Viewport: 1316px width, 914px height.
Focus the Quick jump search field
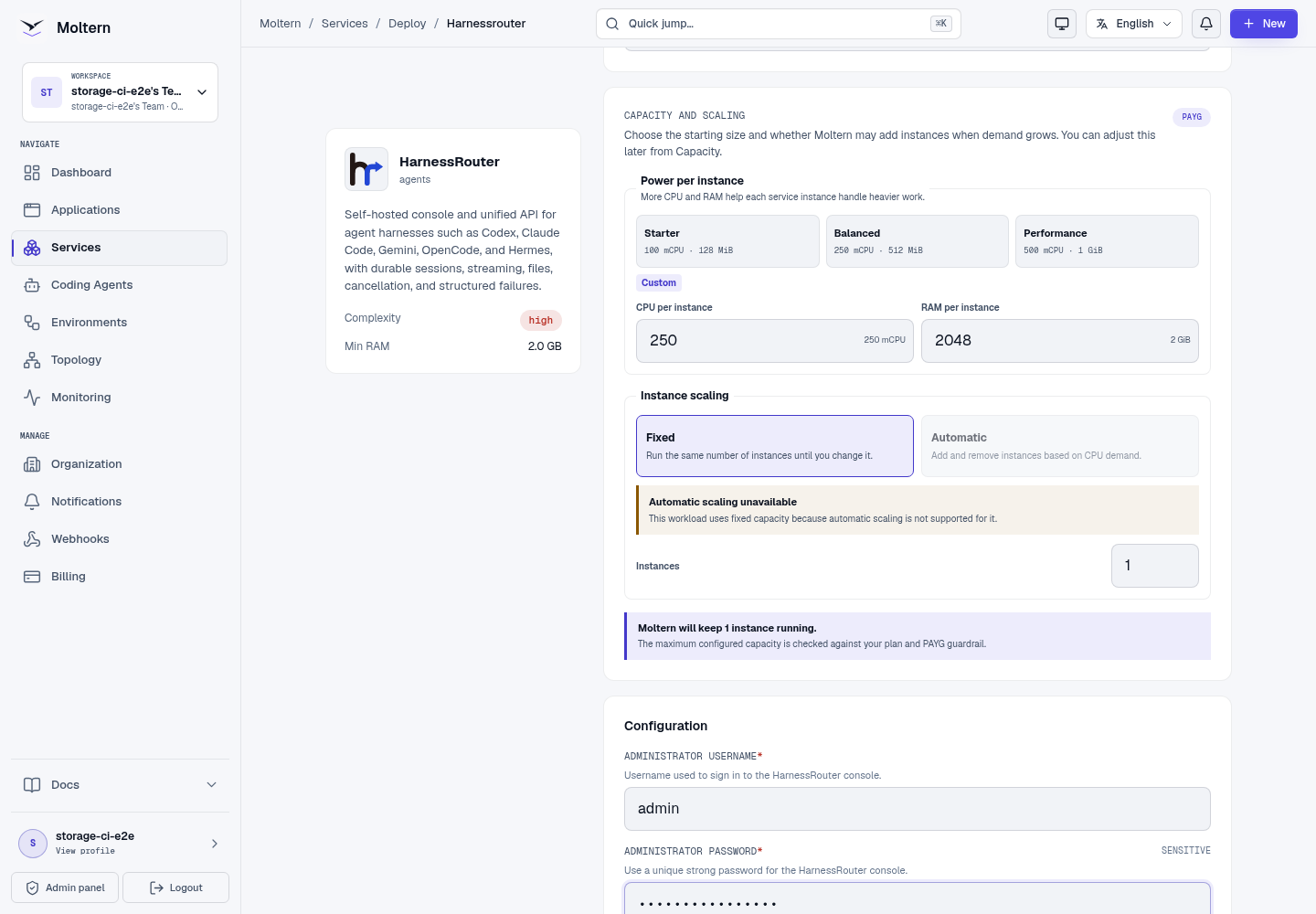[x=779, y=24]
